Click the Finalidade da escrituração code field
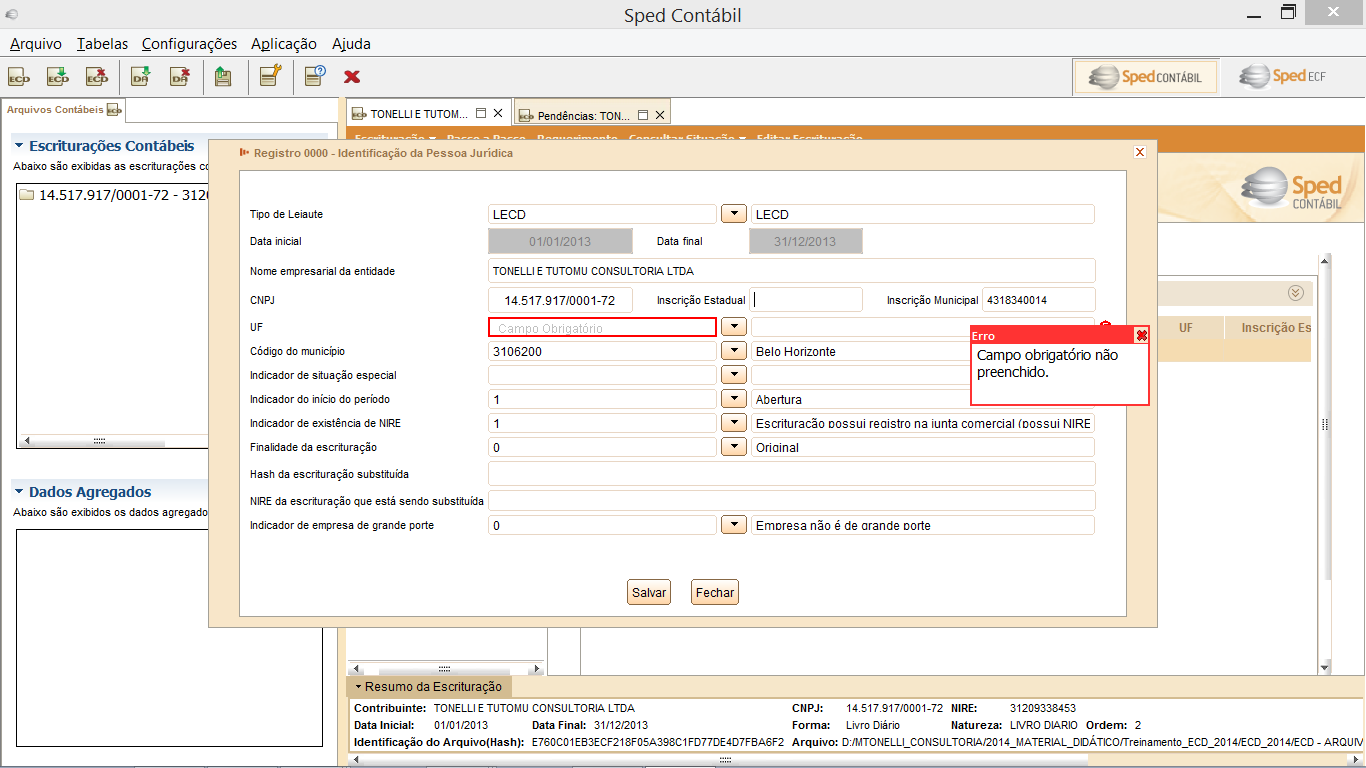The width and height of the screenshot is (1366, 768). point(602,447)
